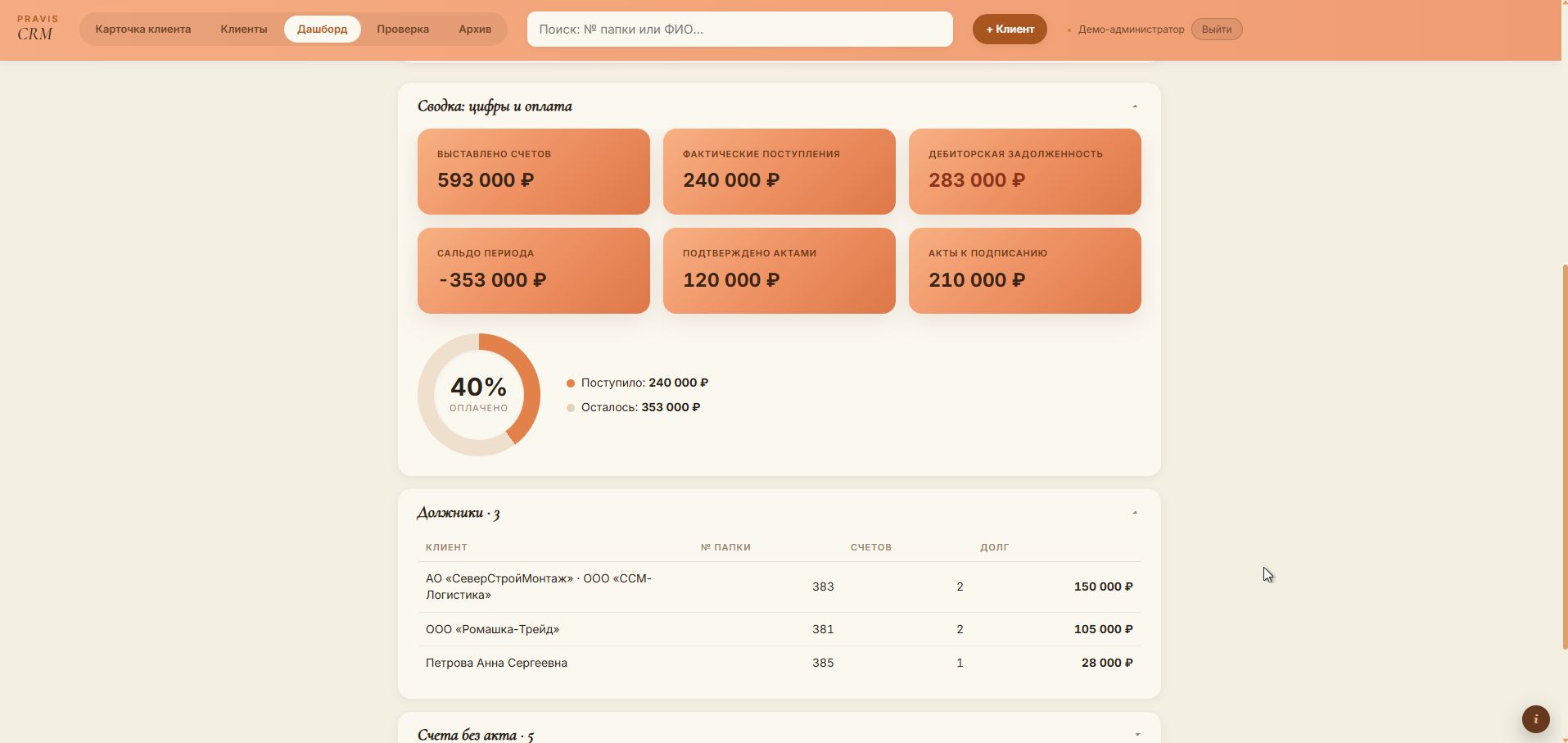
Task: Click folder number 385 cell
Action: [x=823, y=663]
